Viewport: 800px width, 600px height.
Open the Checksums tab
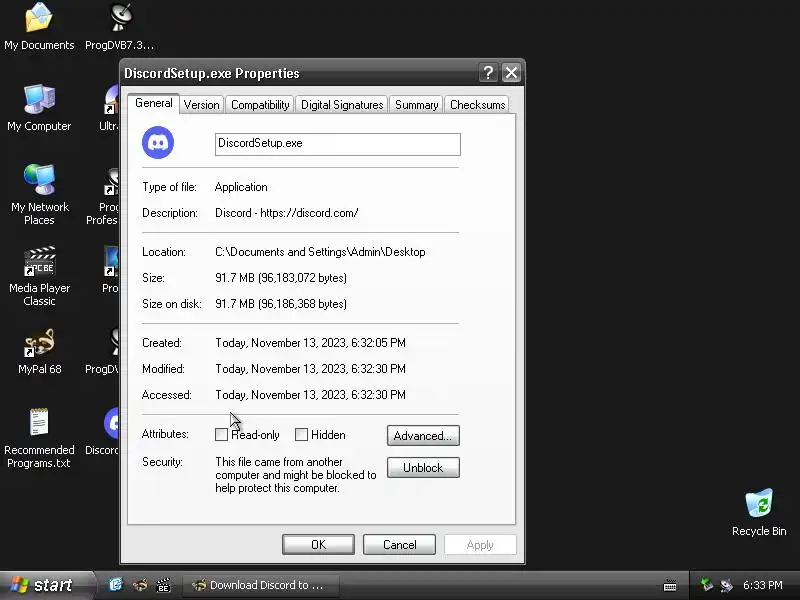(478, 105)
